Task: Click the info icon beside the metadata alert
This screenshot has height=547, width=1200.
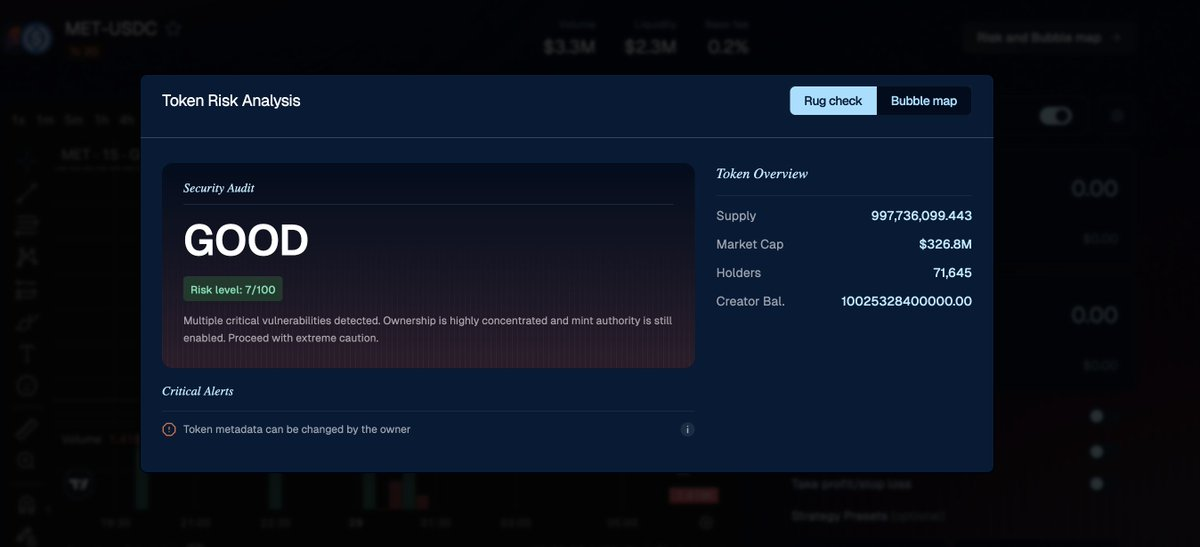Action: (687, 429)
